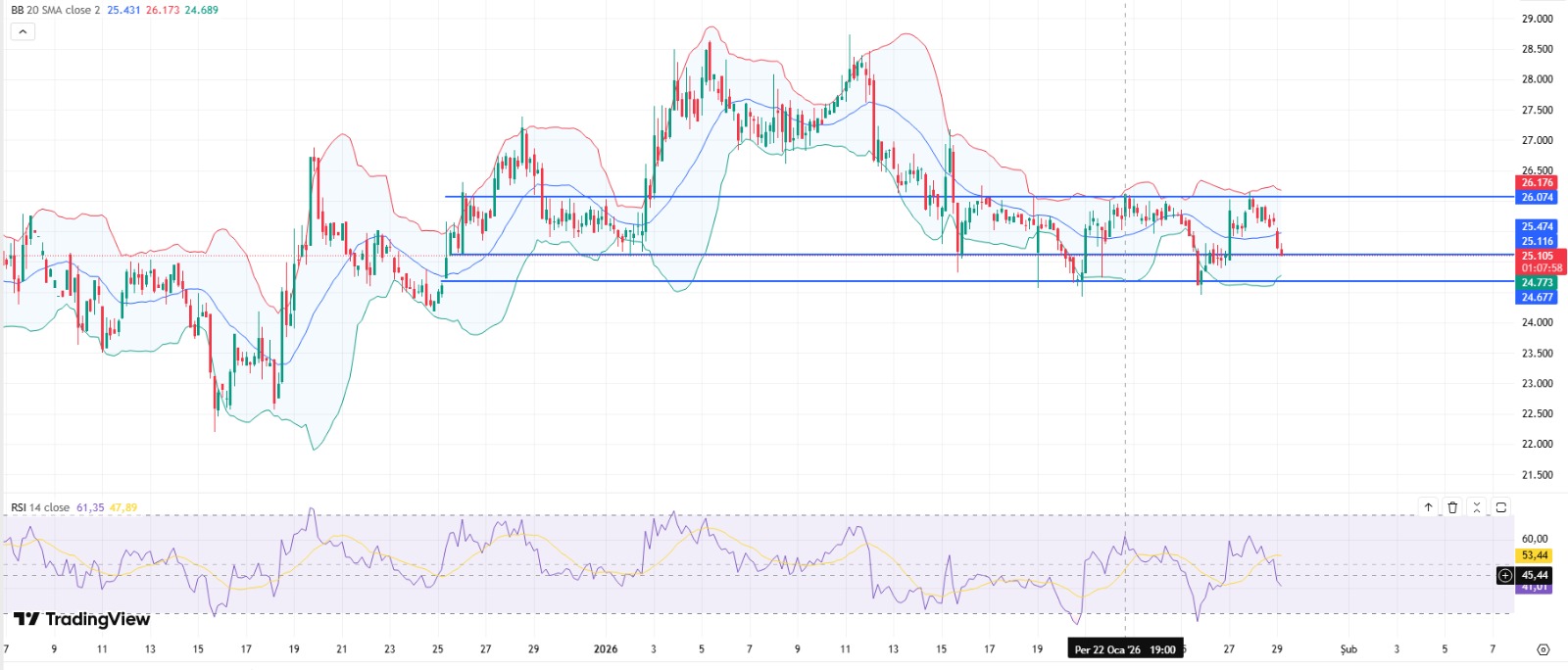Click the 26.074 blue price label
The width and height of the screenshot is (1568, 670).
(x=1537, y=198)
